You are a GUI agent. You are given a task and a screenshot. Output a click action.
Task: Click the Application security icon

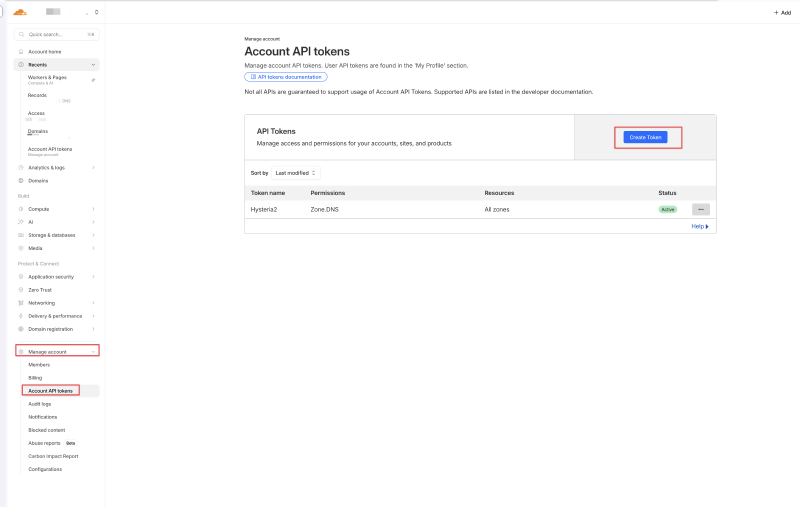[21, 276]
